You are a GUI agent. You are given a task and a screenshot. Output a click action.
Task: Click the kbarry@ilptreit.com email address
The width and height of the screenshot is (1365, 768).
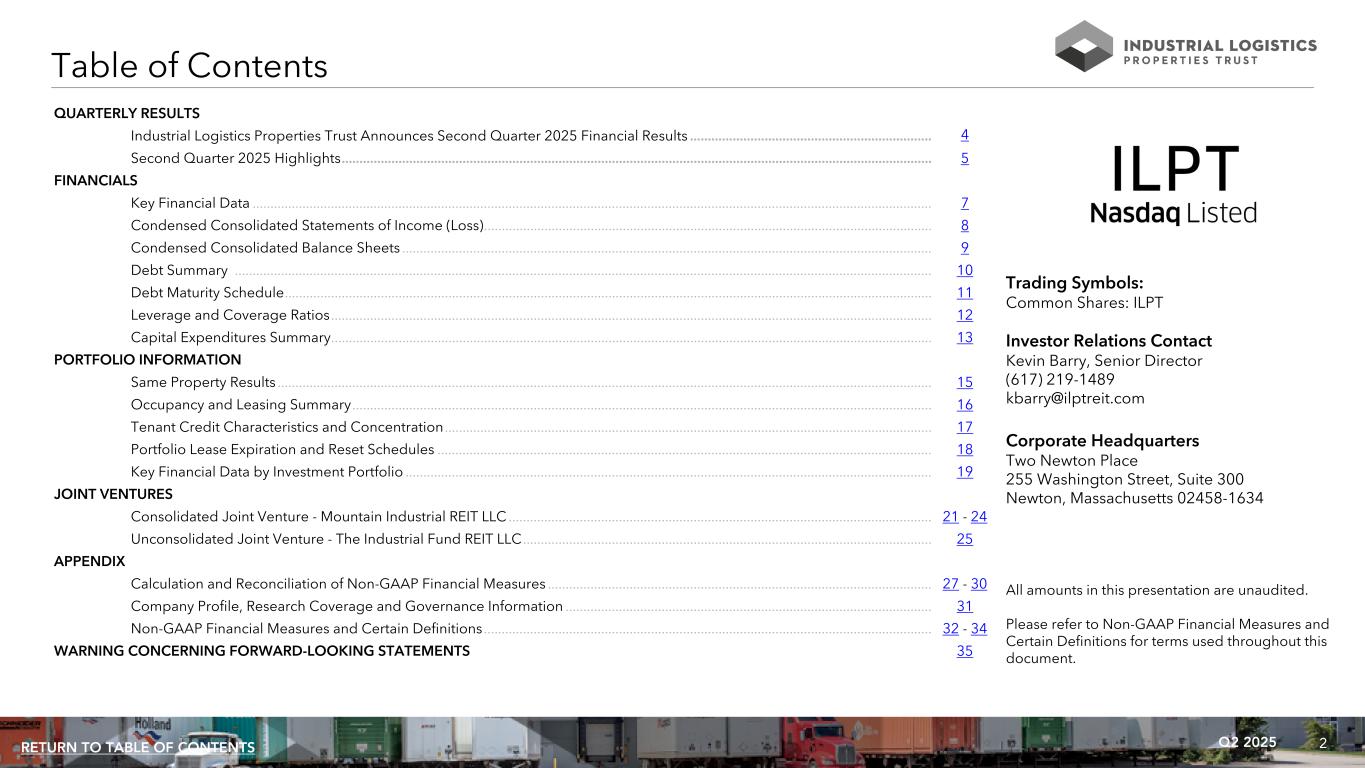point(1074,398)
